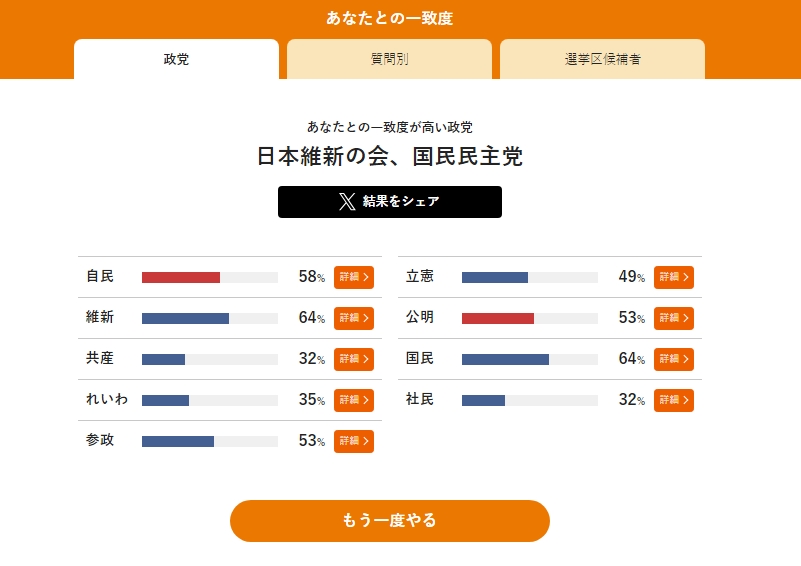The width and height of the screenshot is (801, 566).
Task: Click heading 日本維新の会、国民民主党
Action: [x=389, y=157]
